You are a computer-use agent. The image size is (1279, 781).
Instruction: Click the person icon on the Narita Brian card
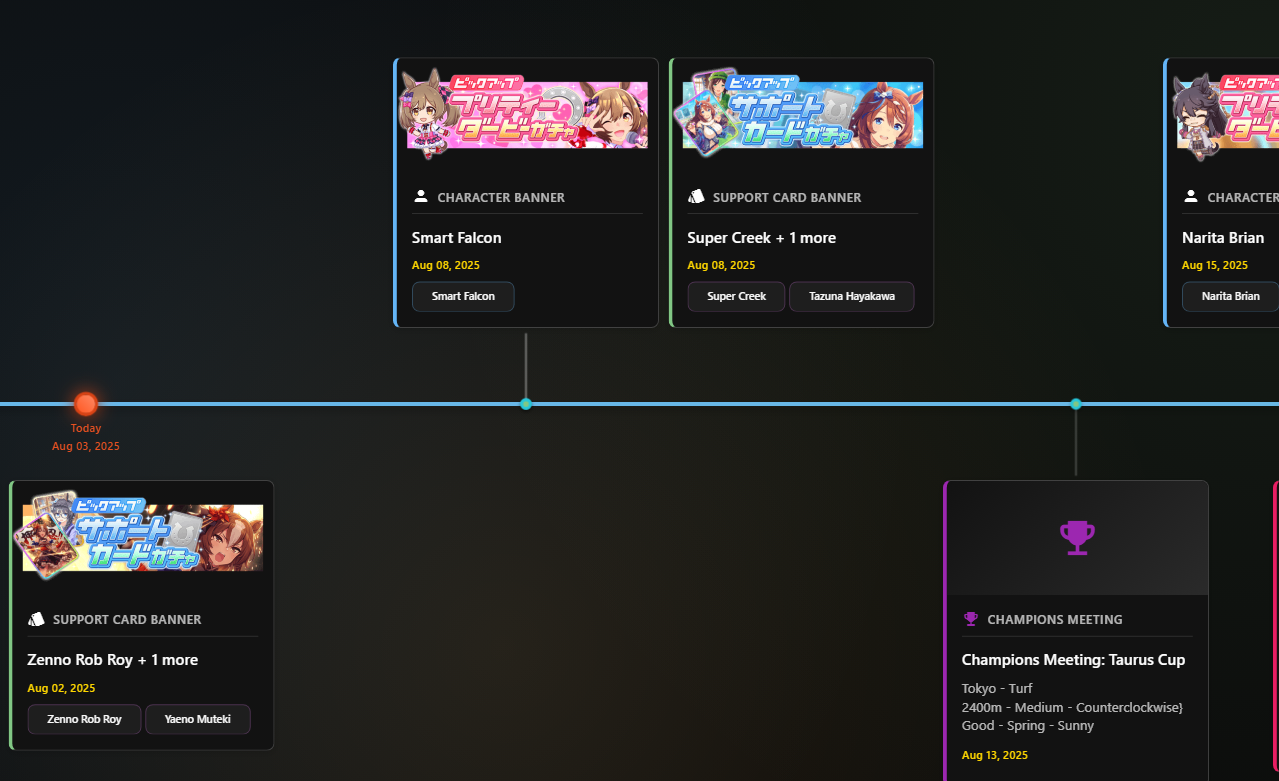tap(1191, 197)
